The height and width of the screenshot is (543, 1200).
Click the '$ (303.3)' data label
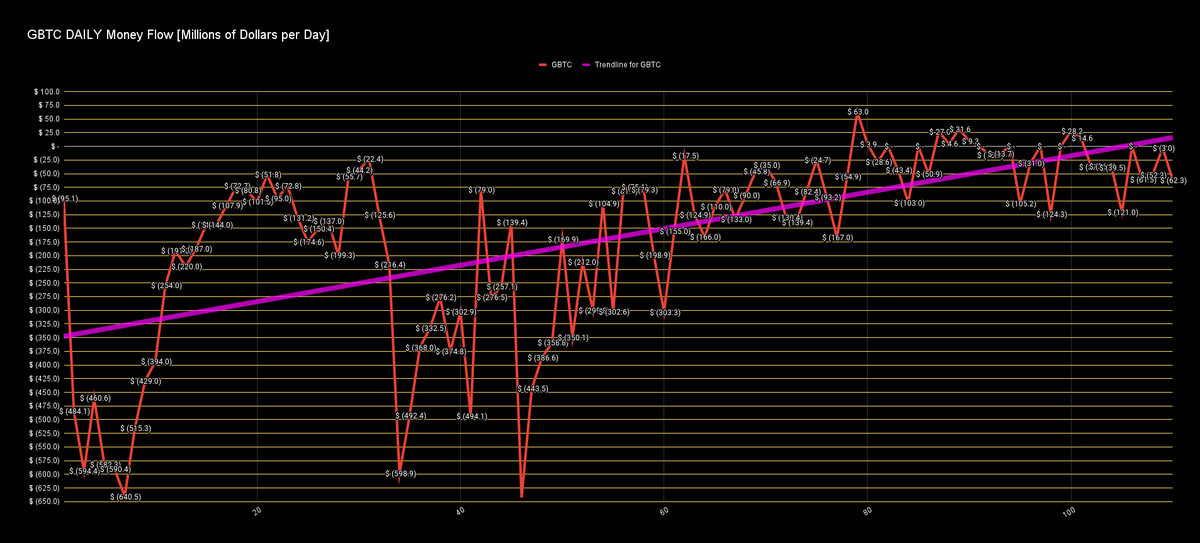click(x=665, y=312)
